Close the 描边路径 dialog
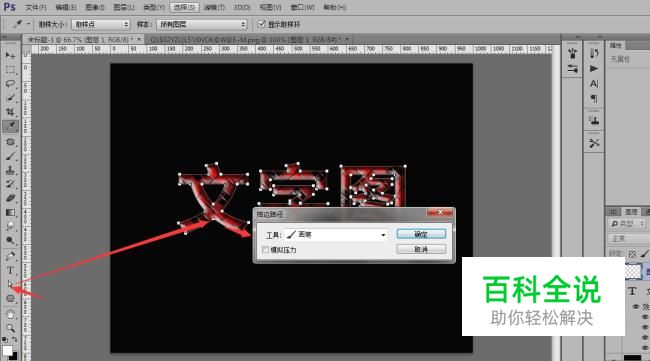 coord(440,212)
